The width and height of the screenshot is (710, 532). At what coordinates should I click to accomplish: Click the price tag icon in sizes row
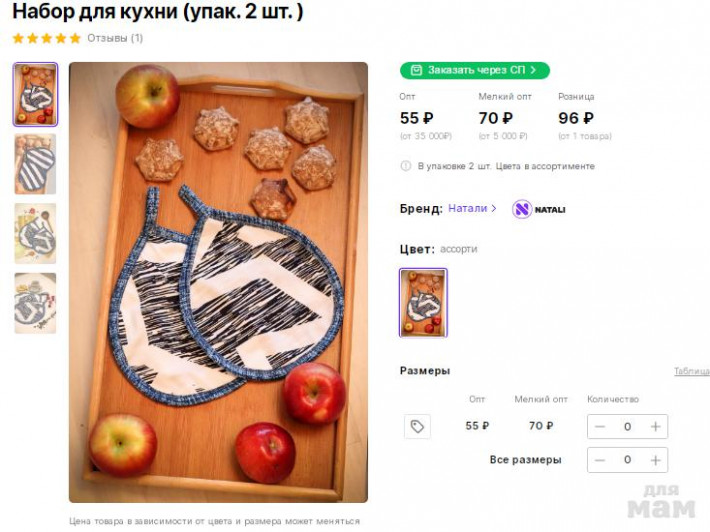click(417, 427)
